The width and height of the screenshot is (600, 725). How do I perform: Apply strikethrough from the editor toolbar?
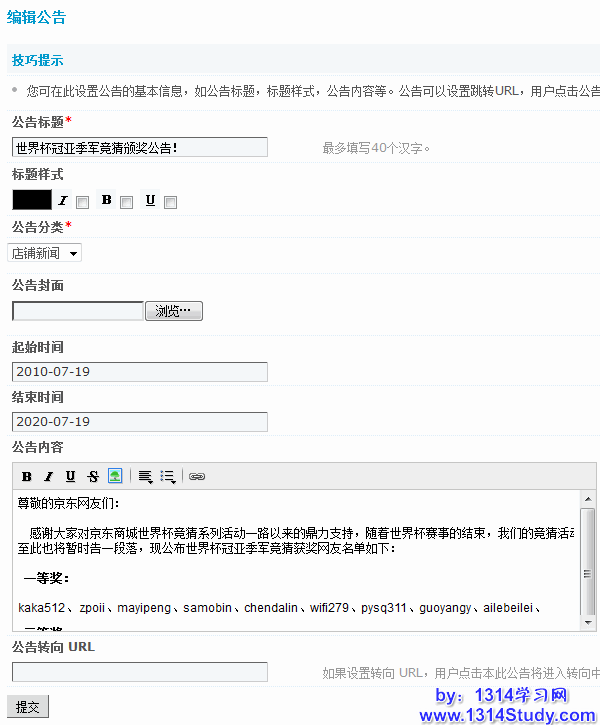[x=93, y=477]
